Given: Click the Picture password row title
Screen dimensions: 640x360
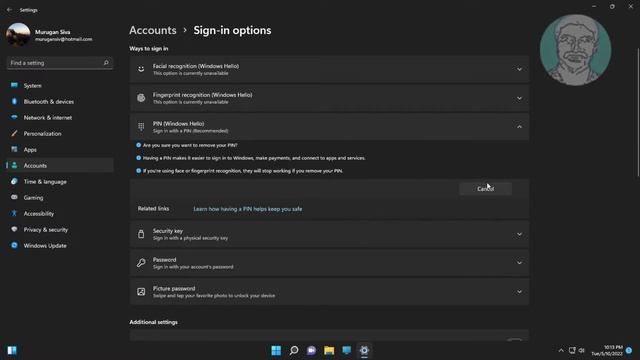Looking at the screenshot, I should click(174, 288).
